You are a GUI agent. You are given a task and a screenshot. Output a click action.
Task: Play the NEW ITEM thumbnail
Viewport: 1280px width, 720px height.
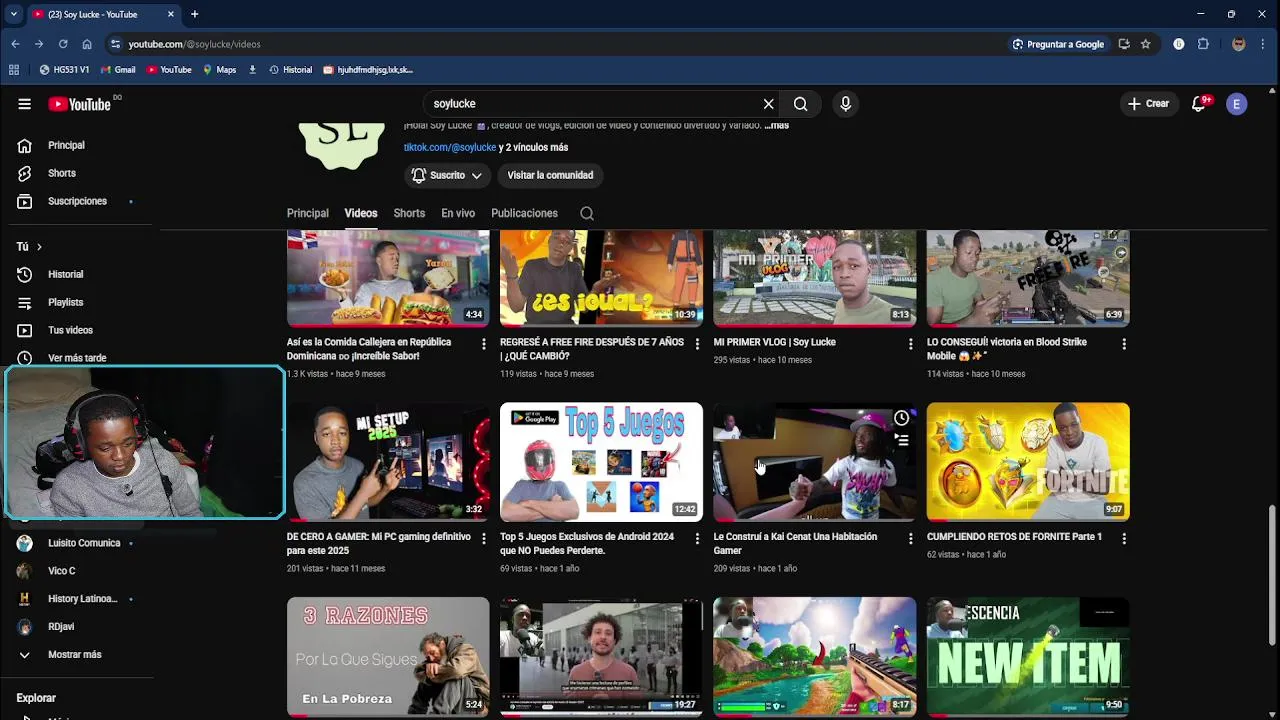1028,657
